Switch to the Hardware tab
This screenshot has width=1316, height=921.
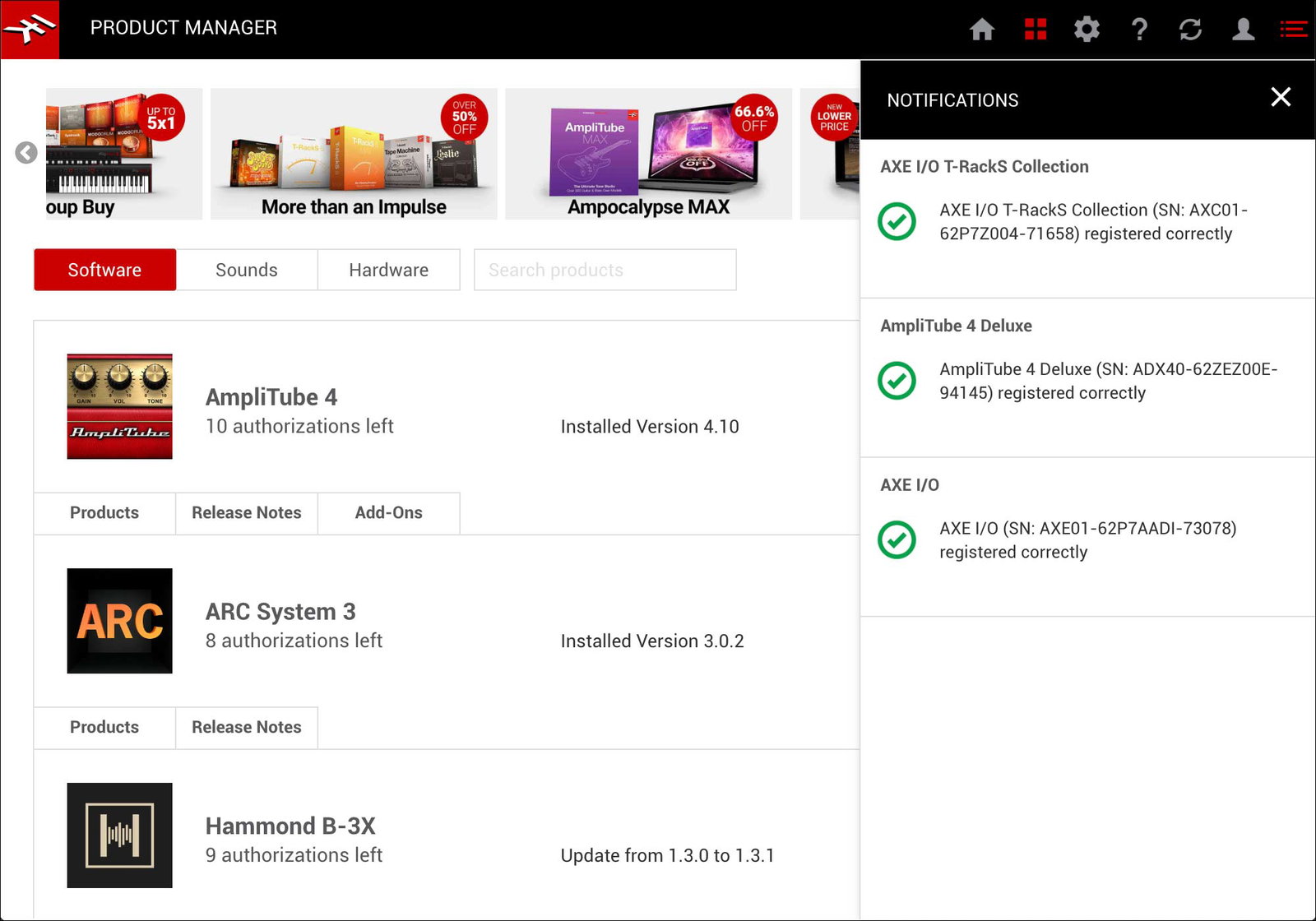[x=389, y=270]
